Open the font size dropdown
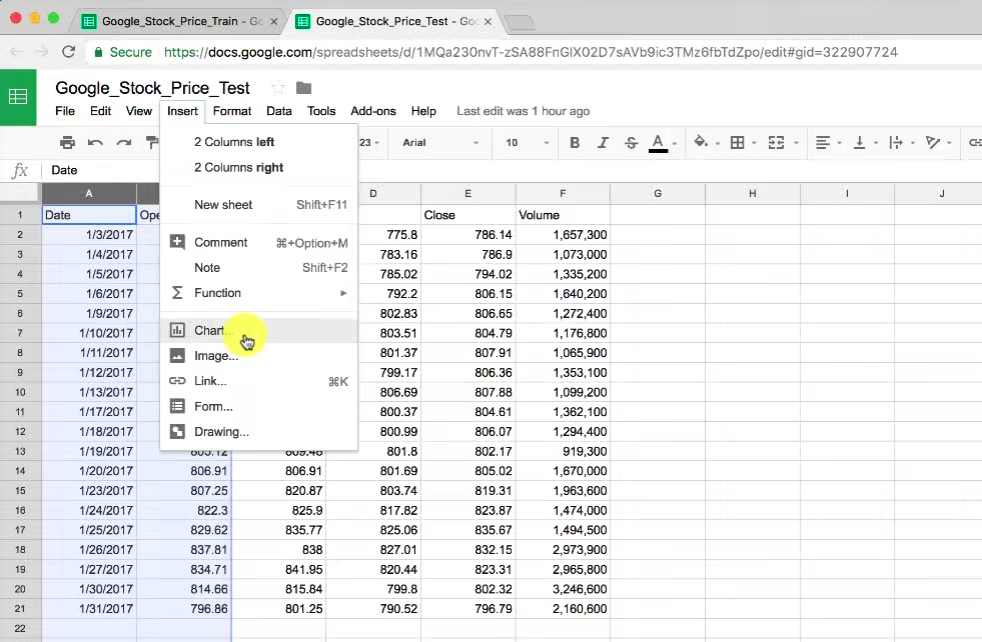Screen dimensions: 982x642 (524, 143)
